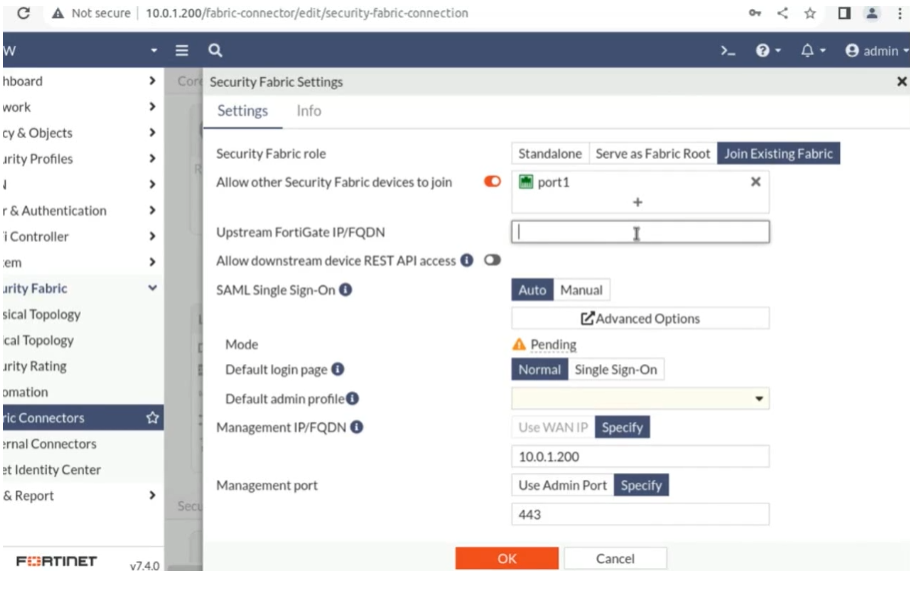Screen dimensions: 915x589
Task: Open the VDOM selector dropdown arrow
Action: coord(154,50)
